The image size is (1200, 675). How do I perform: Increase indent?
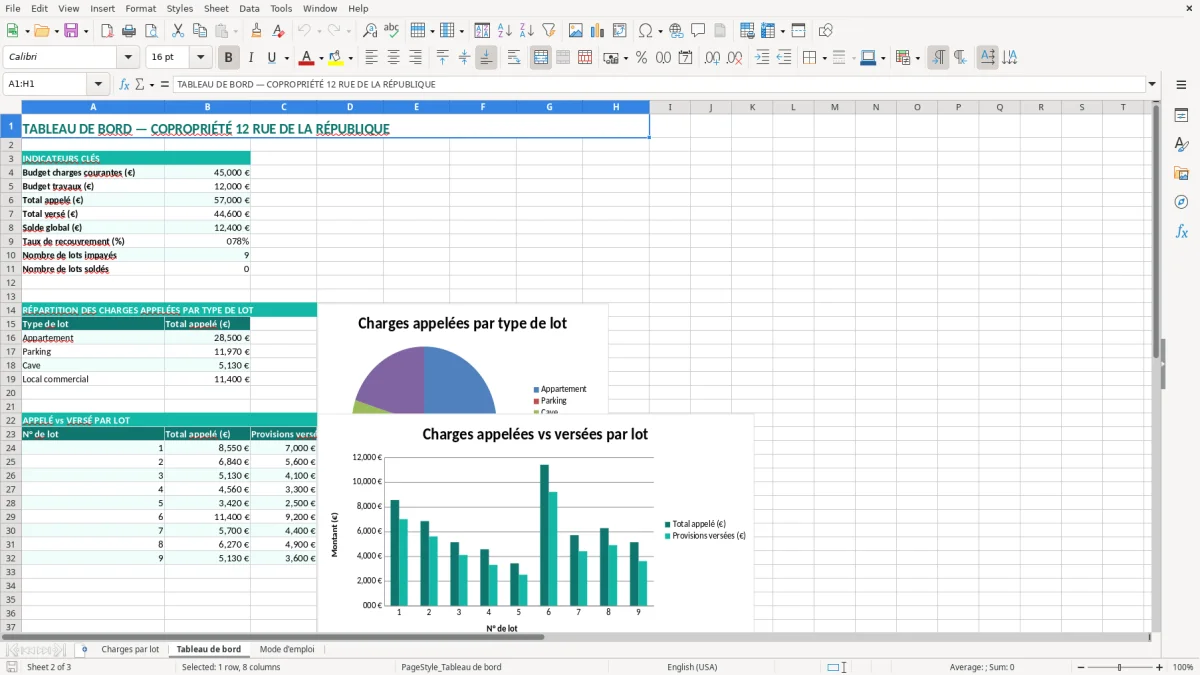(x=762, y=58)
